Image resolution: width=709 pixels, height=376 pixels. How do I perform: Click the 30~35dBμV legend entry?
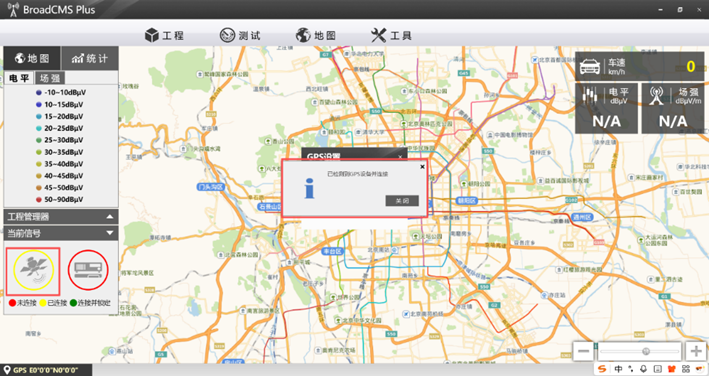pyautogui.click(x=60, y=152)
